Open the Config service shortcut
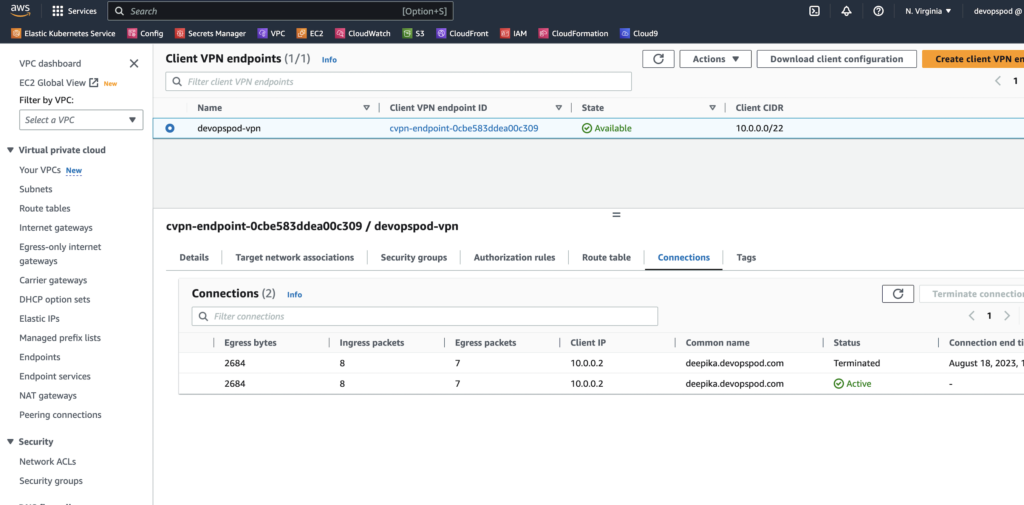Image resolution: width=1024 pixels, height=505 pixels. pyautogui.click(x=146, y=33)
